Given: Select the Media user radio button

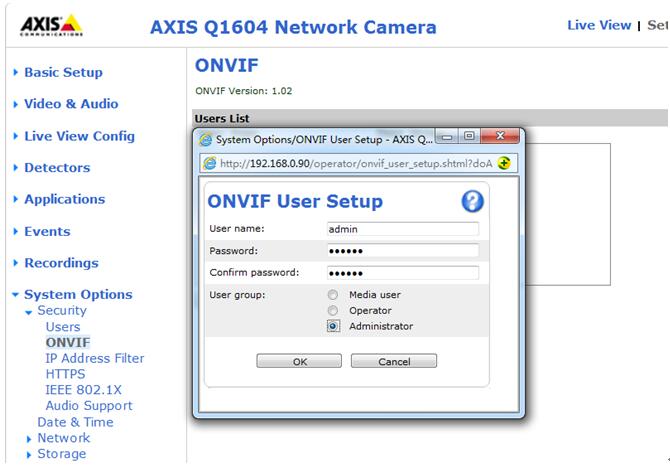Looking at the screenshot, I should 333,295.
